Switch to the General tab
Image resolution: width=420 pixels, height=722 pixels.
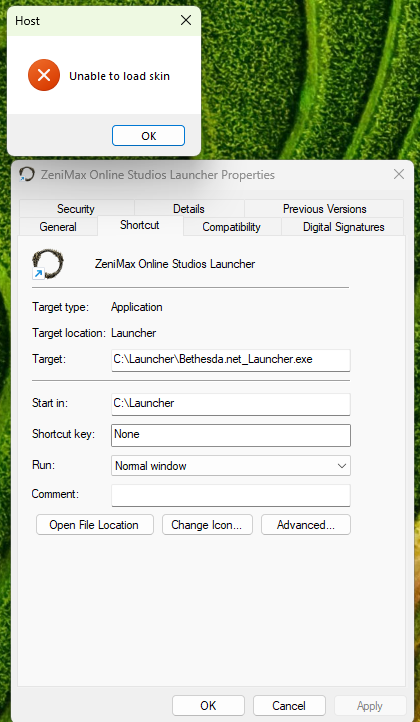58,227
